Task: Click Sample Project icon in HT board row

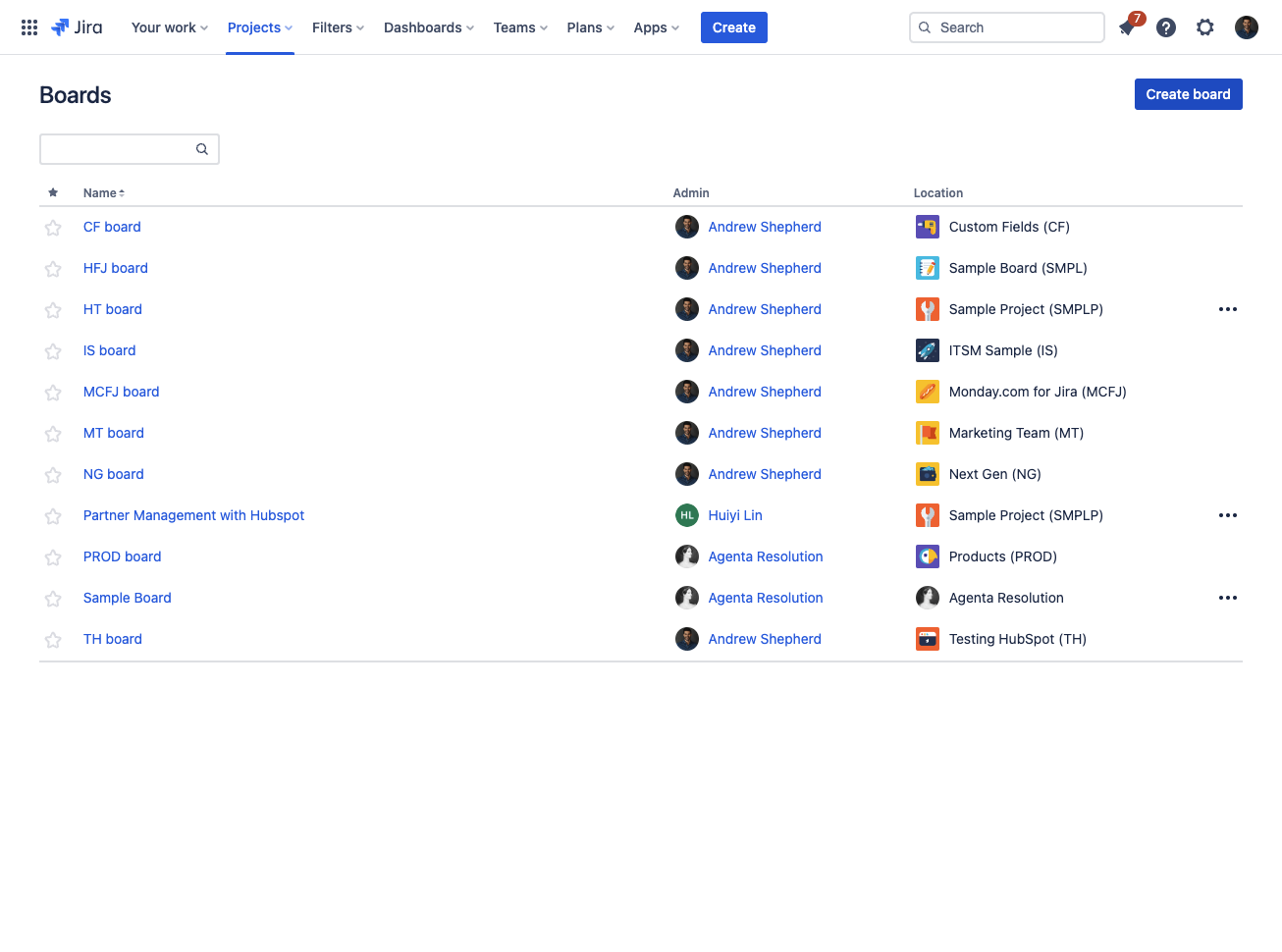Action: (x=928, y=309)
